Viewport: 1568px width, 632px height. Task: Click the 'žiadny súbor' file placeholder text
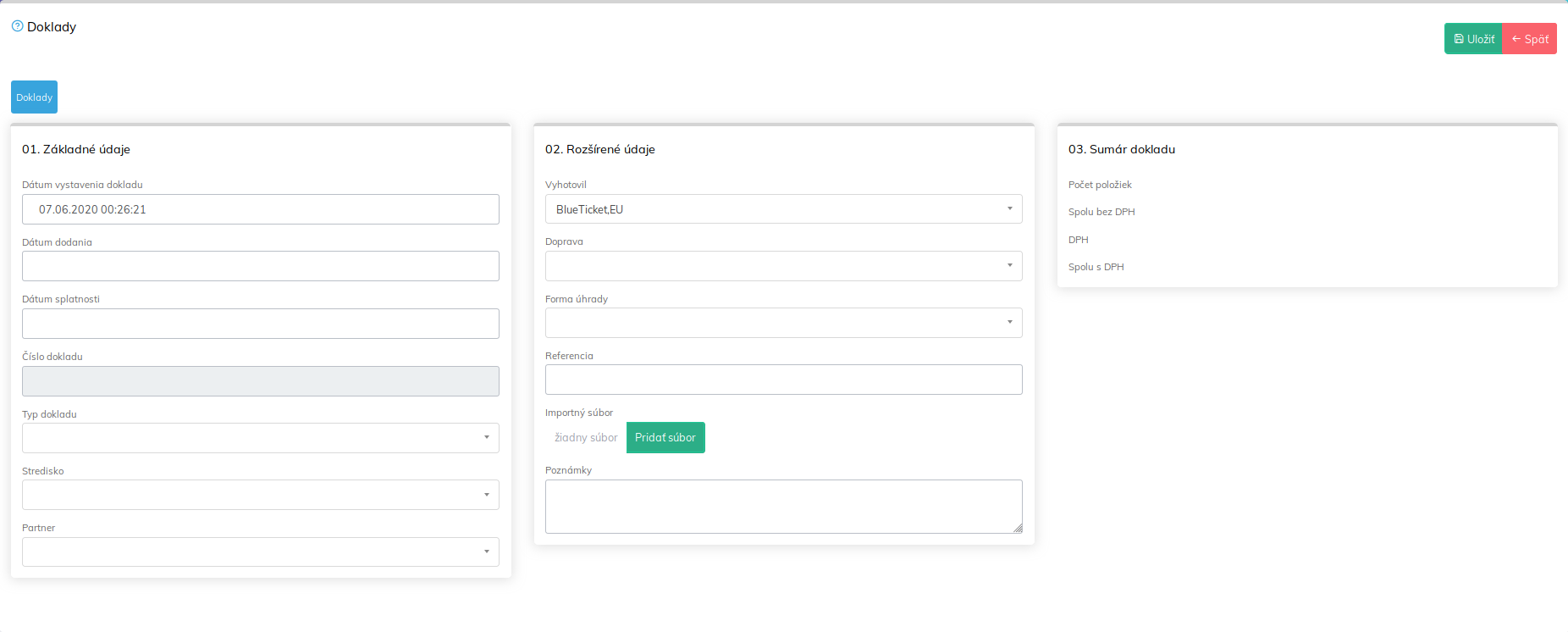(x=586, y=438)
